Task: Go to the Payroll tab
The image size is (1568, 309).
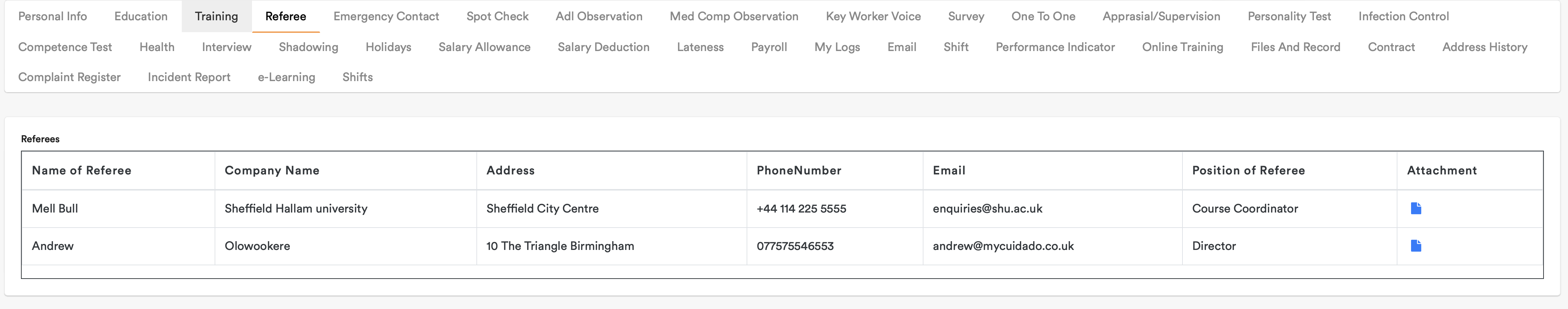Action: [769, 47]
